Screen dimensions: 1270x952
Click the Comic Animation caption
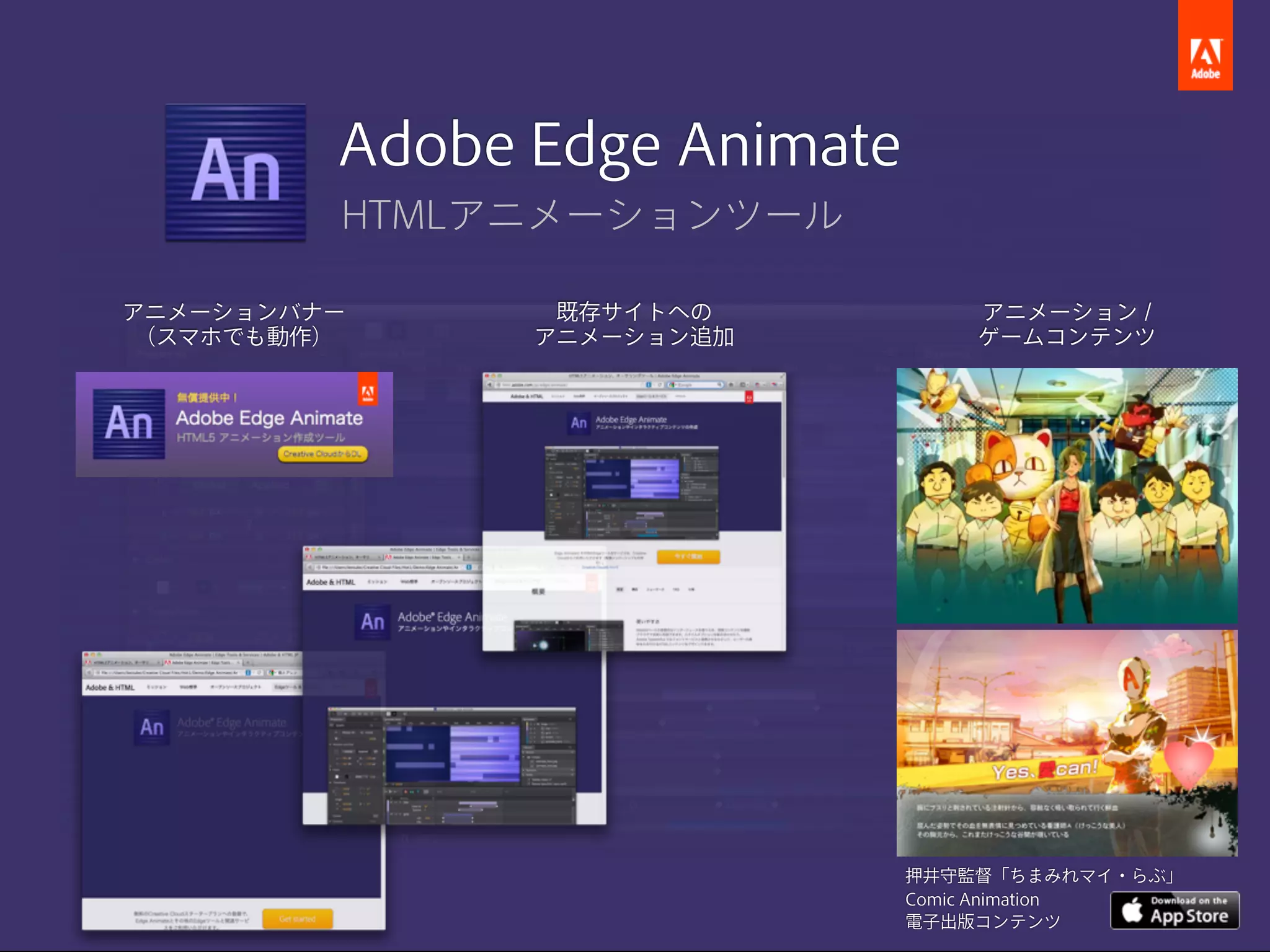[x=972, y=899]
